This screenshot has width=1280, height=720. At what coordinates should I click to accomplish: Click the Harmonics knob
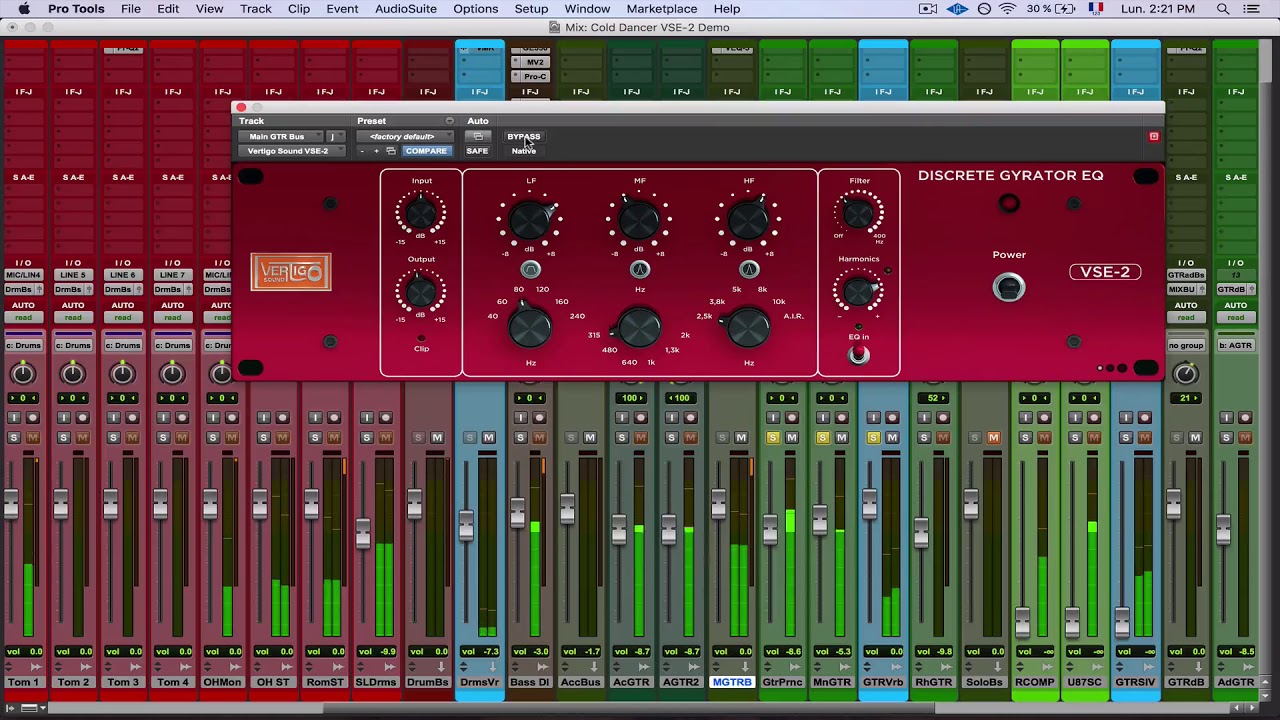pyautogui.click(x=859, y=291)
